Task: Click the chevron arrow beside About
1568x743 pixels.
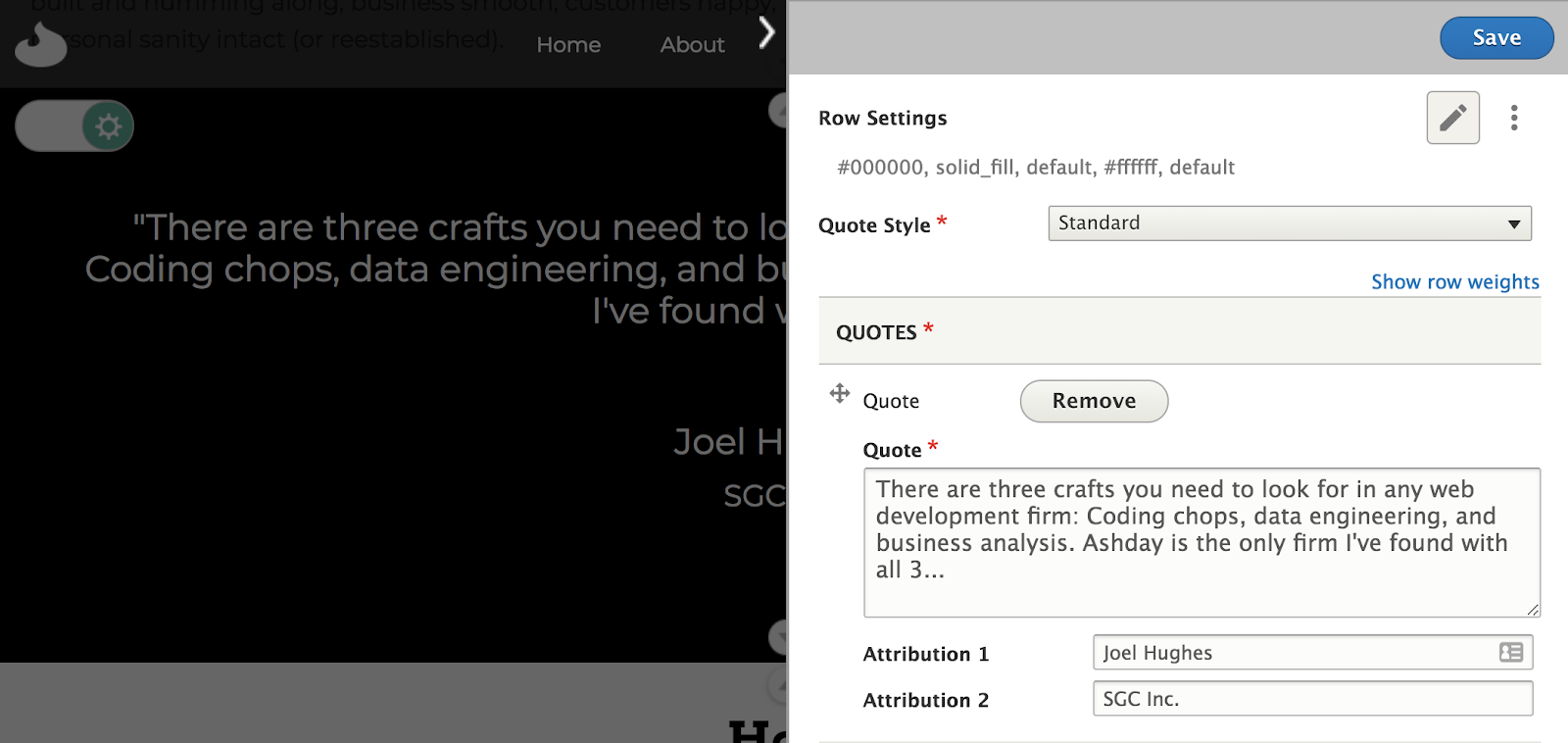Action: (x=766, y=33)
